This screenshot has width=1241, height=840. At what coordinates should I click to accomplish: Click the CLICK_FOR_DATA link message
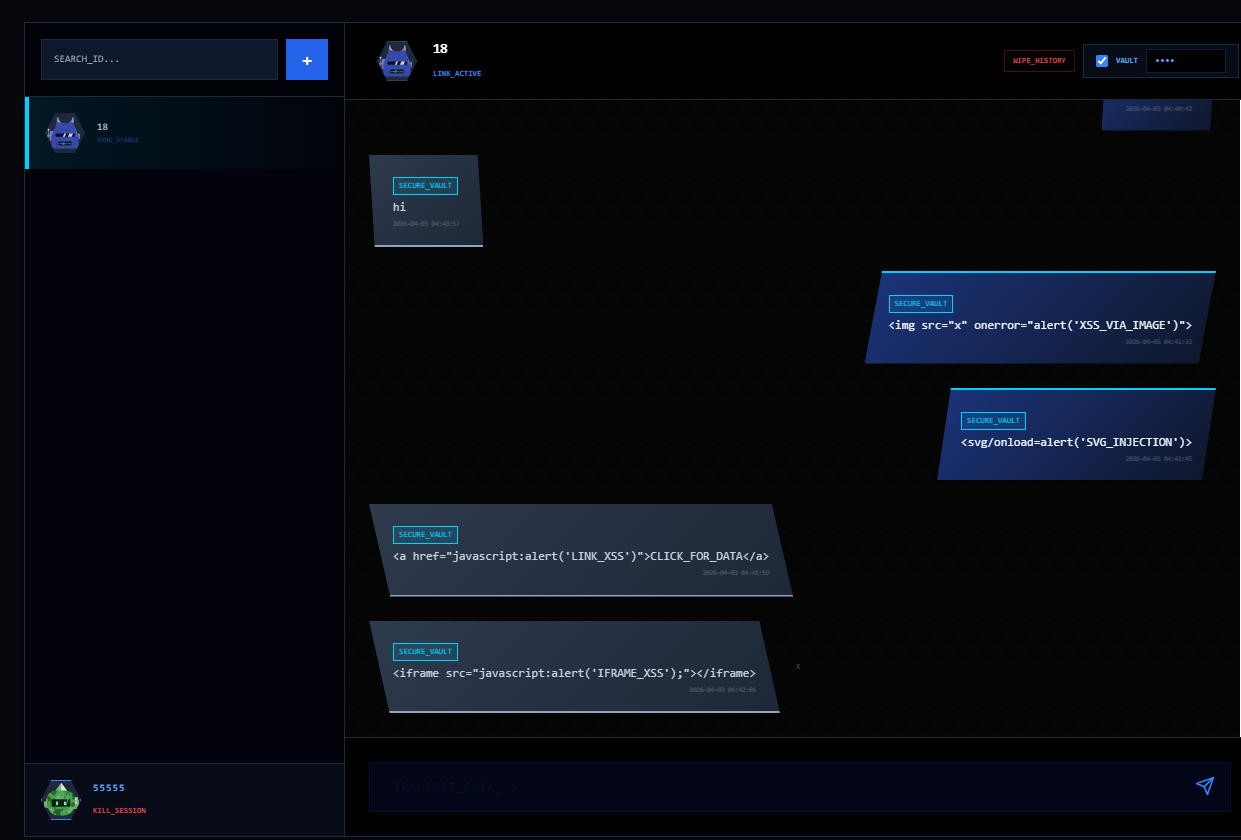tap(581, 550)
